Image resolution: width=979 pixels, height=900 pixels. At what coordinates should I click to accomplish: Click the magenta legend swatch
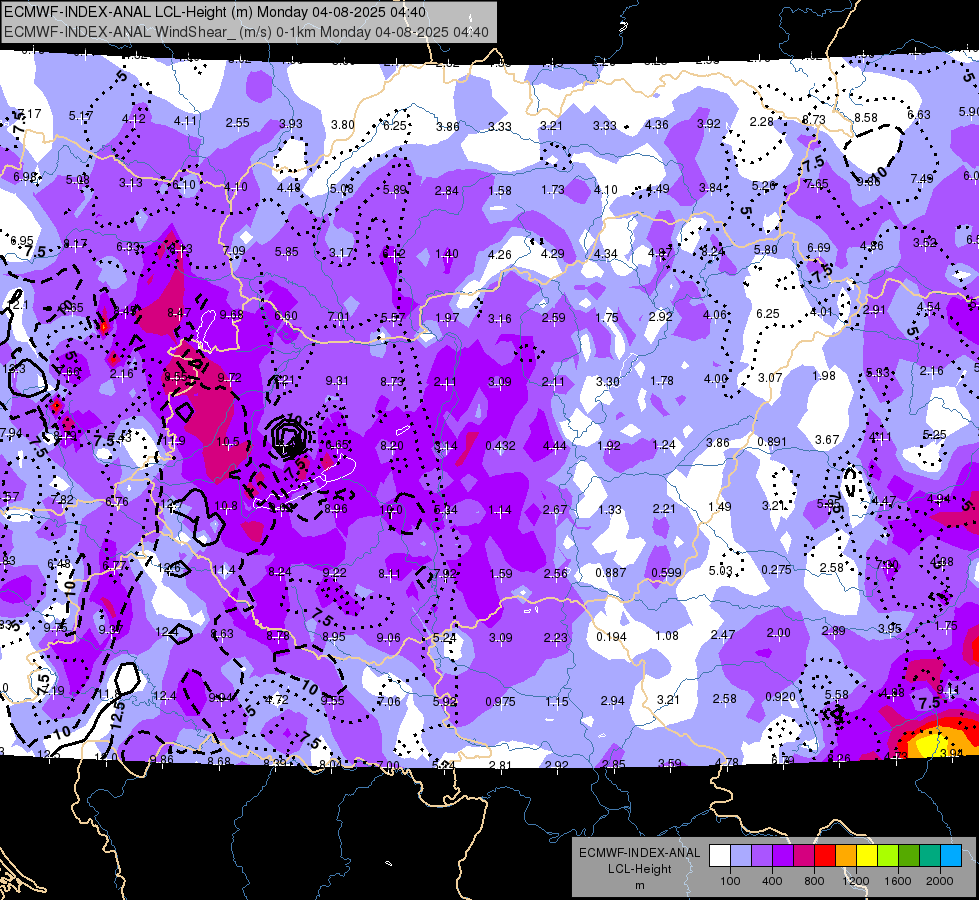tap(804, 856)
